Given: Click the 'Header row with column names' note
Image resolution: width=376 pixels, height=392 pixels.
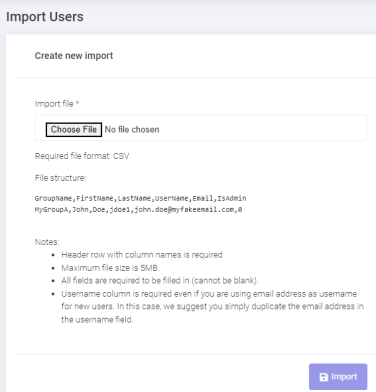Looking at the screenshot, I should 142,255.
